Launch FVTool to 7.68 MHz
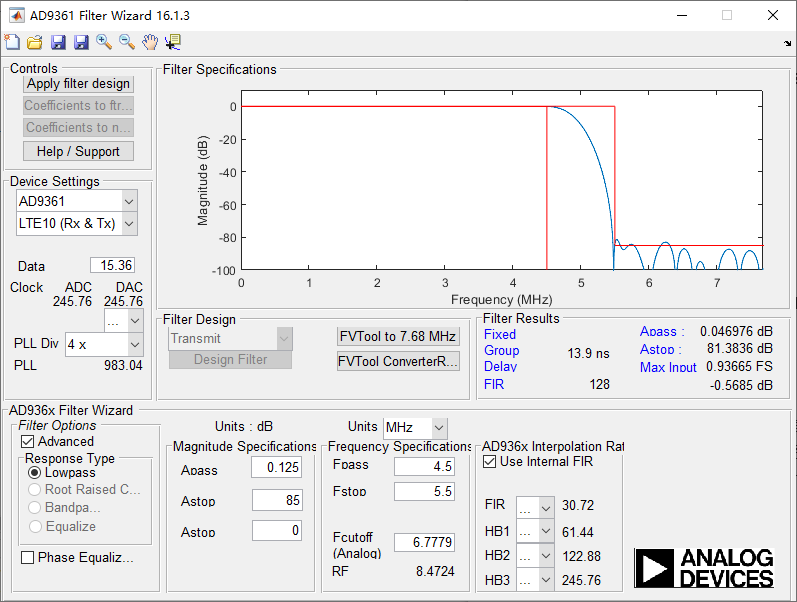This screenshot has height=602, width=797. coord(398,337)
